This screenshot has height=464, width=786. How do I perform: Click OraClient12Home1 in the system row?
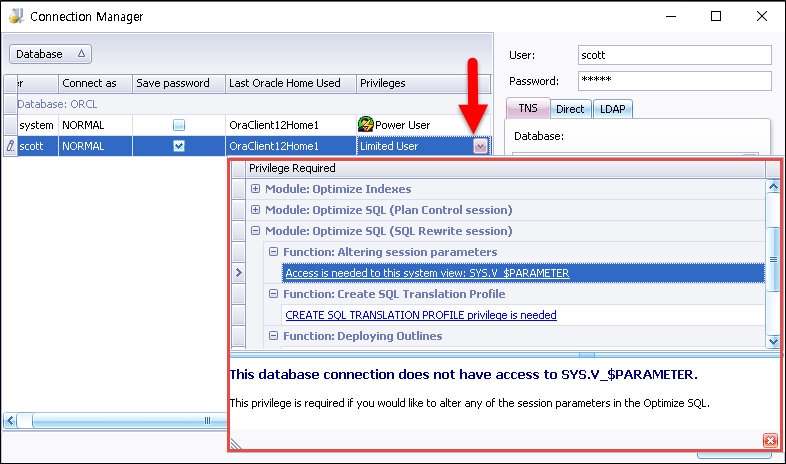(x=274, y=125)
